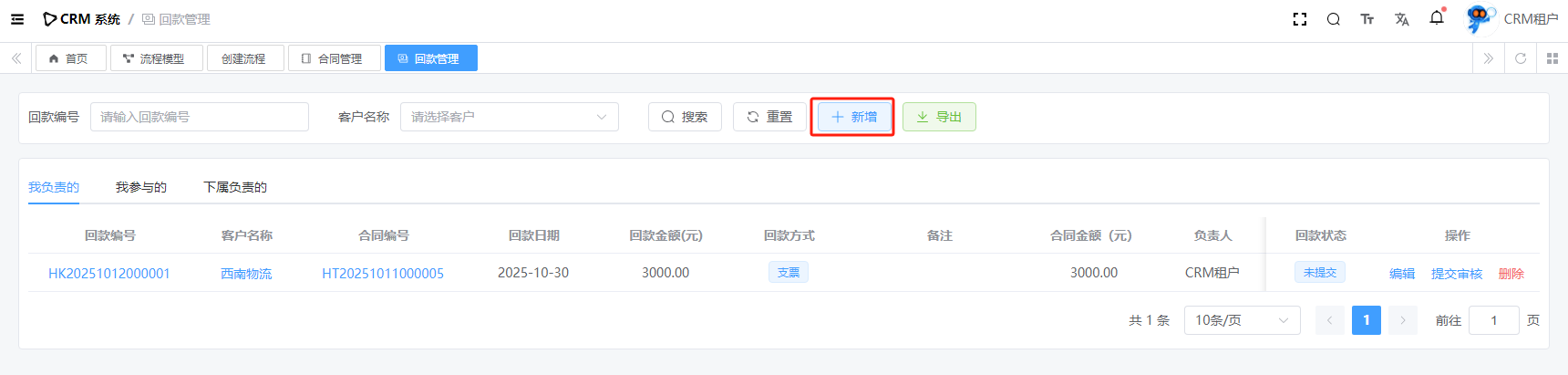
Task: Open the 合同管理 page tab
Action: 332,58
